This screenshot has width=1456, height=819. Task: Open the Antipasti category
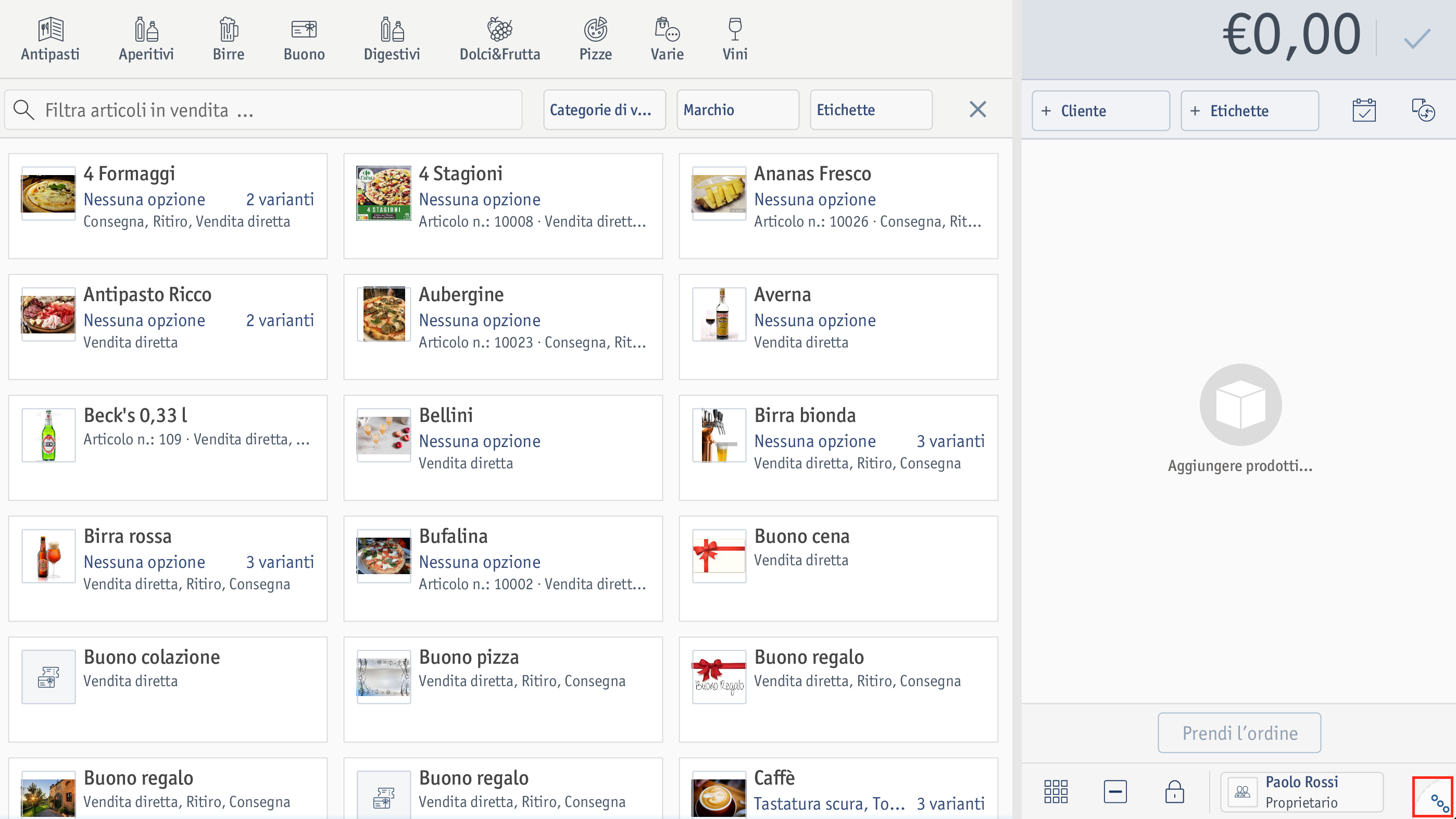tap(50, 39)
